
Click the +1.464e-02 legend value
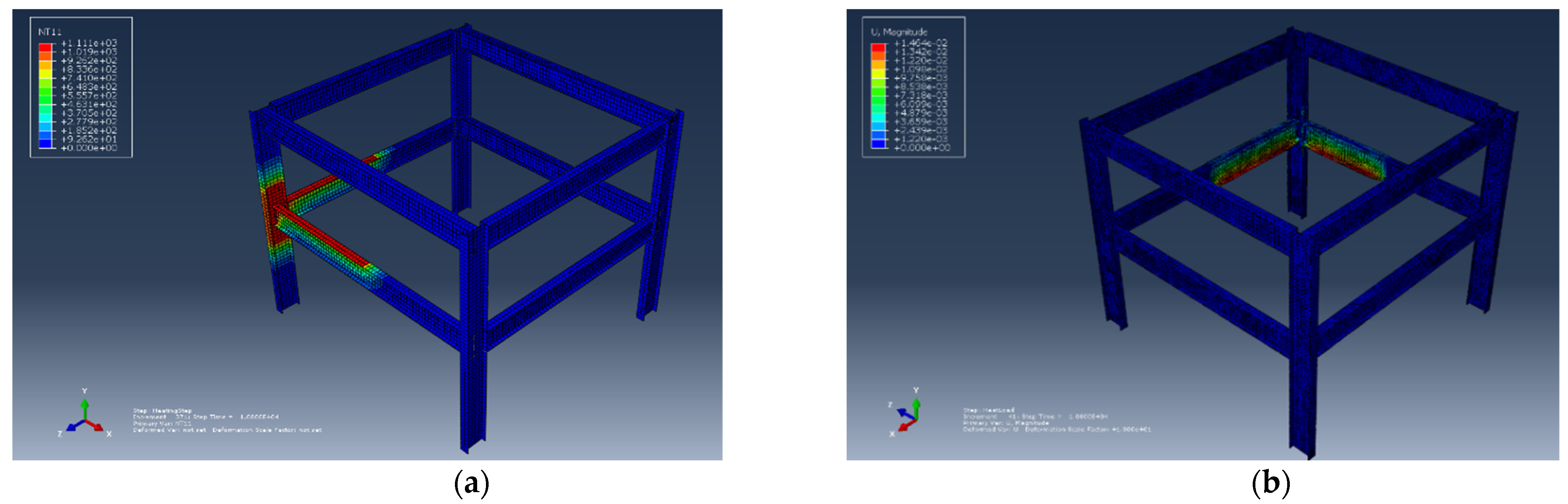pyautogui.click(x=920, y=43)
